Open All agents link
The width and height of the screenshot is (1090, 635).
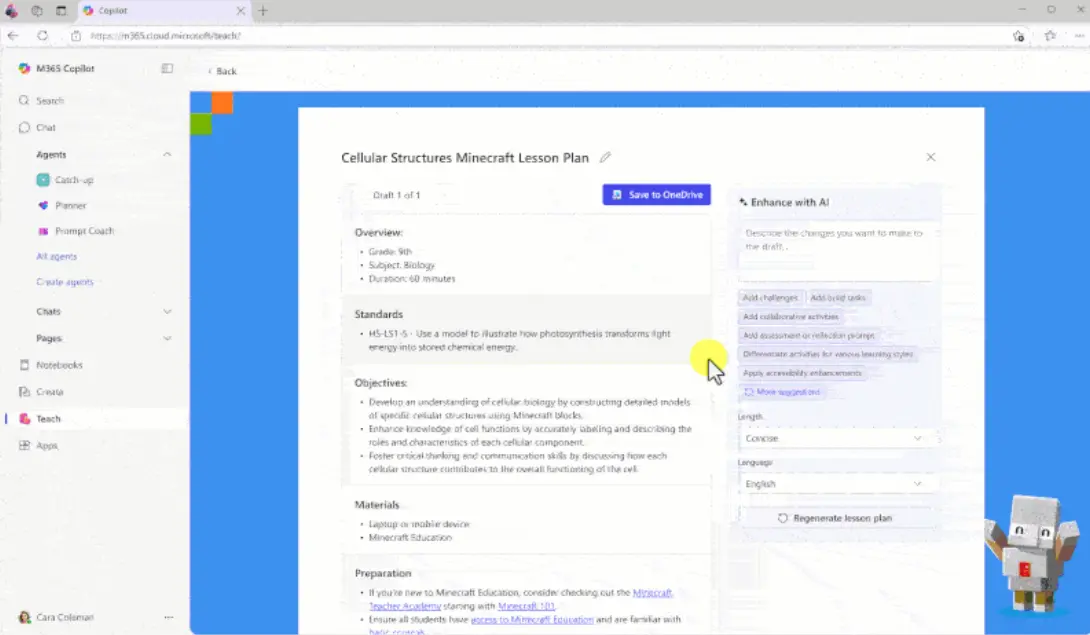[56, 257]
